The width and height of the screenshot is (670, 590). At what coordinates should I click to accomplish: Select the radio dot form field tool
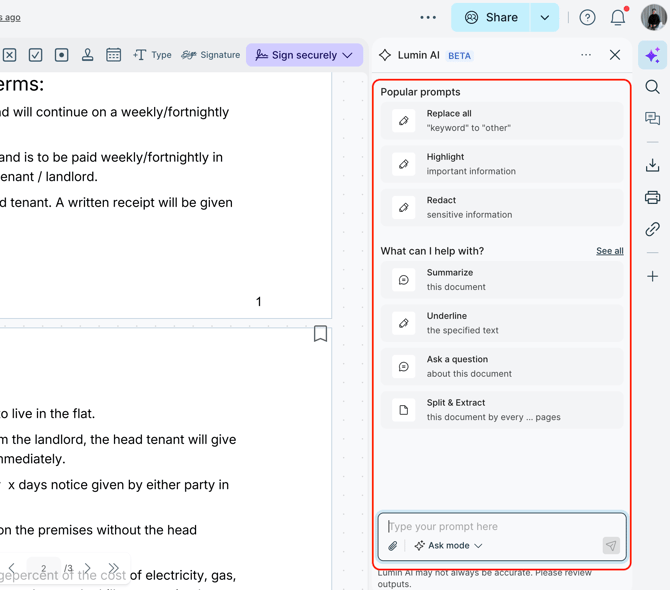(62, 55)
